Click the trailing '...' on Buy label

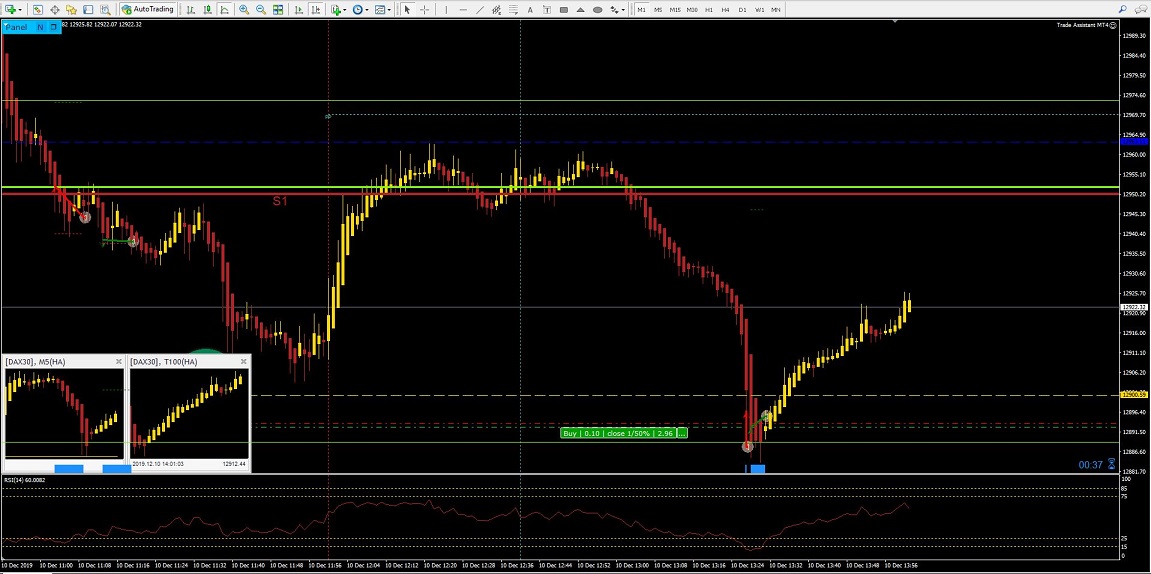(x=682, y=433)
